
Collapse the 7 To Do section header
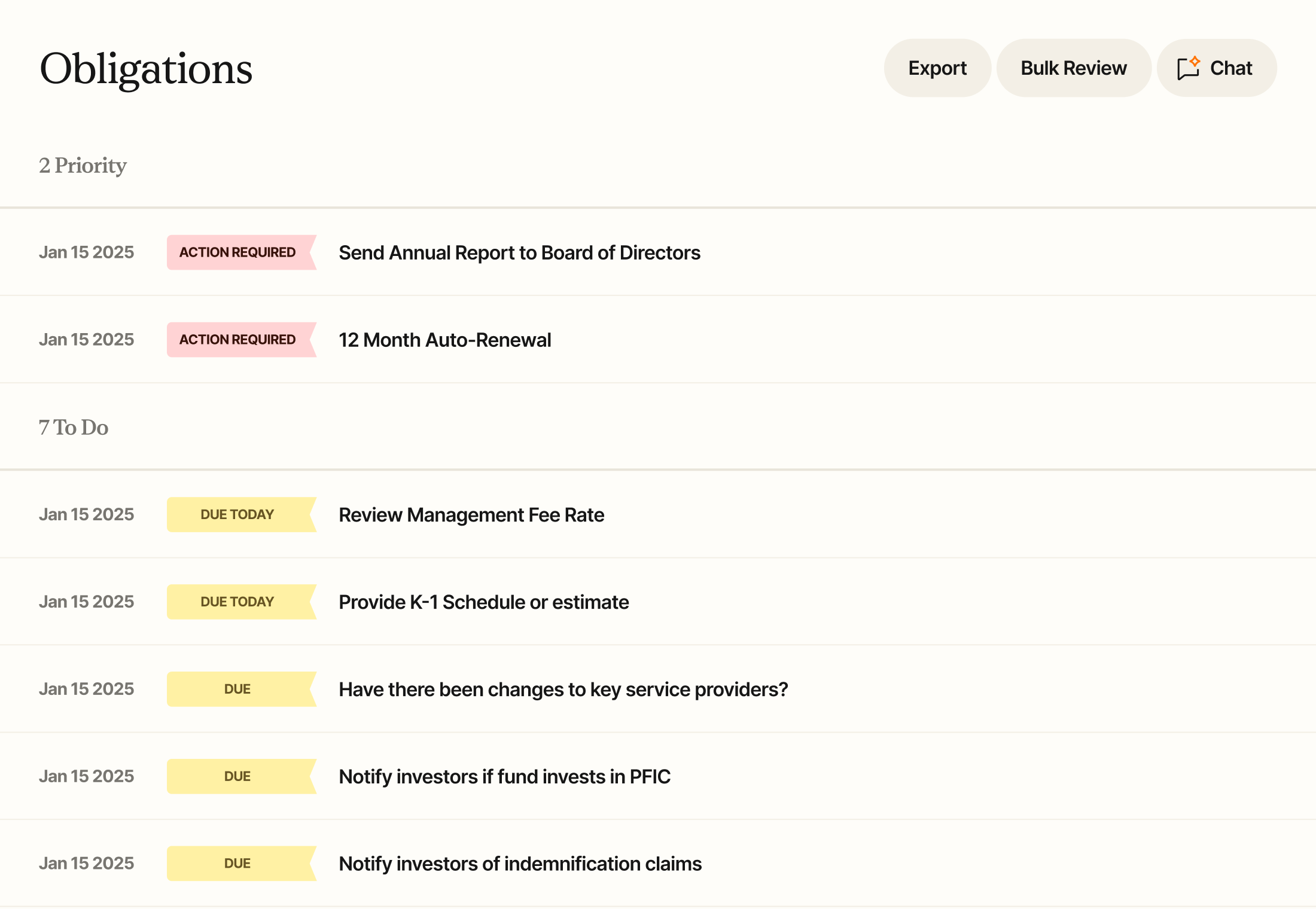click(x=74, y=428)
